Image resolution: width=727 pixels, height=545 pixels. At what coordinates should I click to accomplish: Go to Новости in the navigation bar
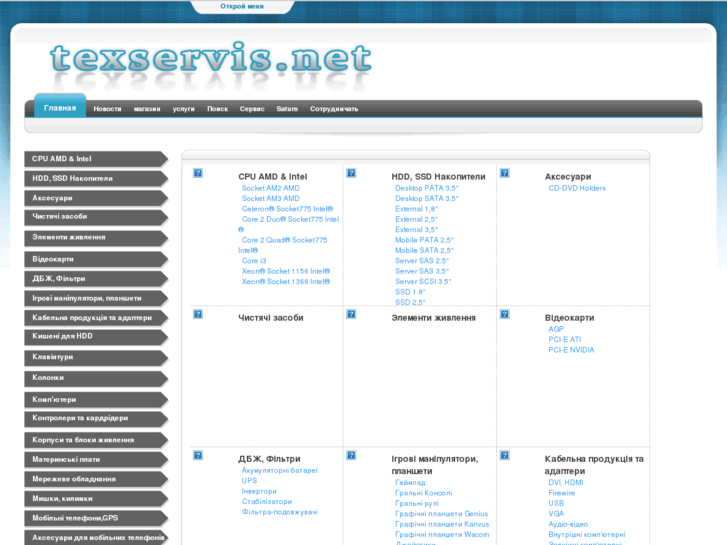coord(107,109)
